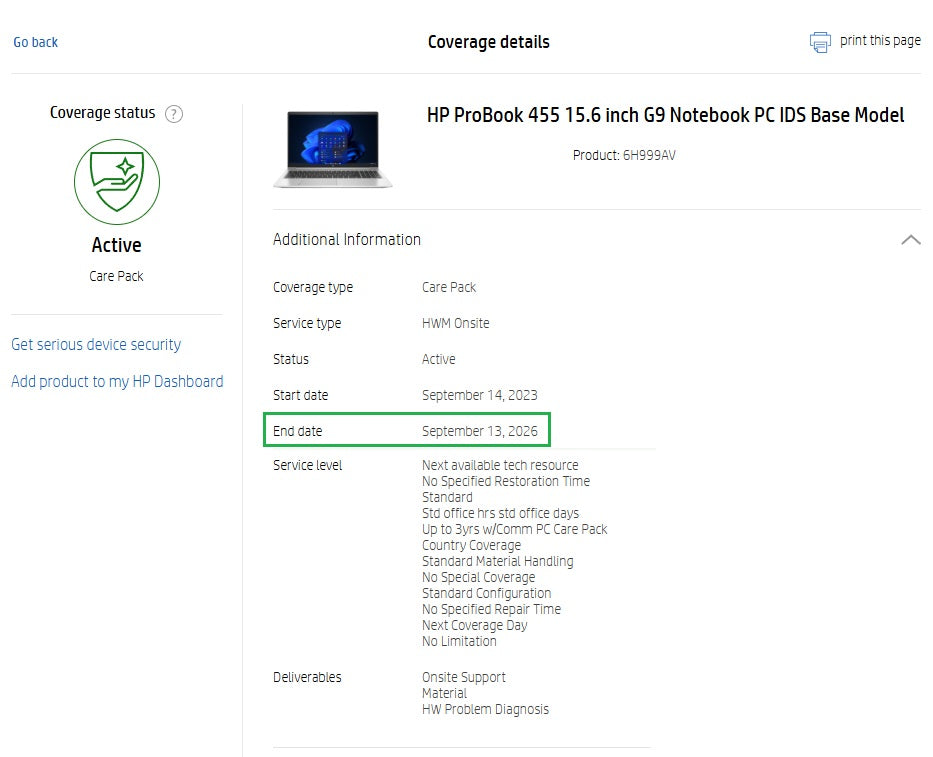Select Country Coverage text

pos(471,546)
